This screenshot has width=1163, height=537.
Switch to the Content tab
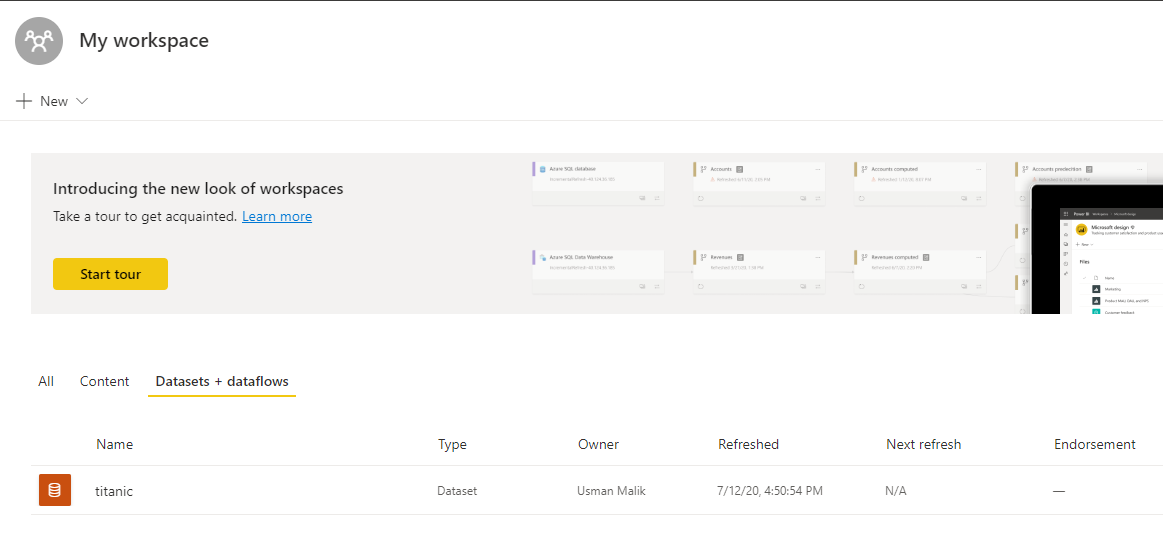[x=105, y=381]
